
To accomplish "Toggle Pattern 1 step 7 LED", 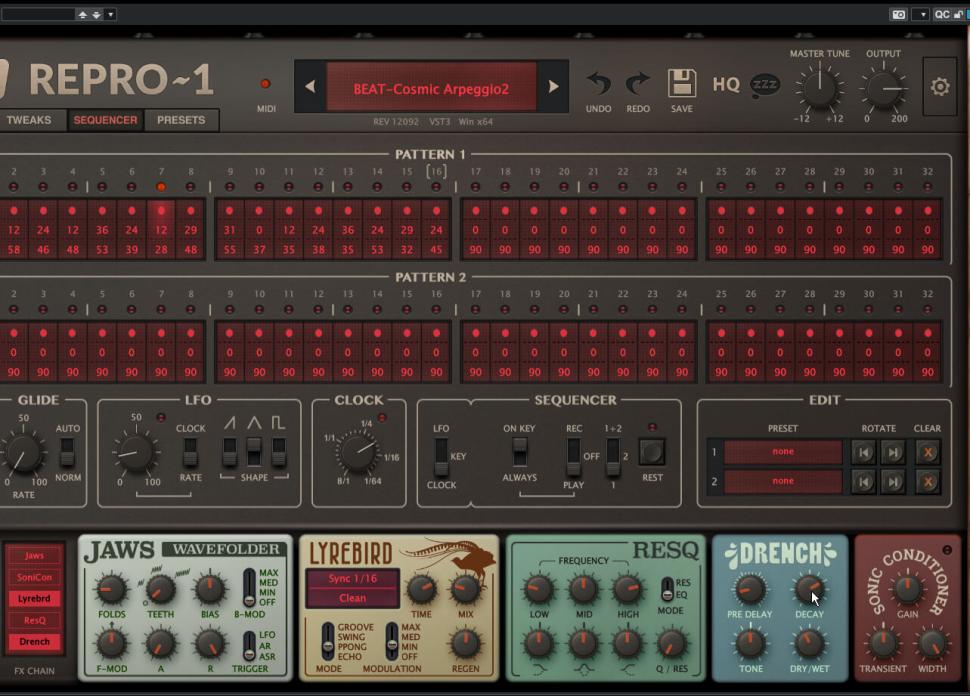I will pos(161,187).
